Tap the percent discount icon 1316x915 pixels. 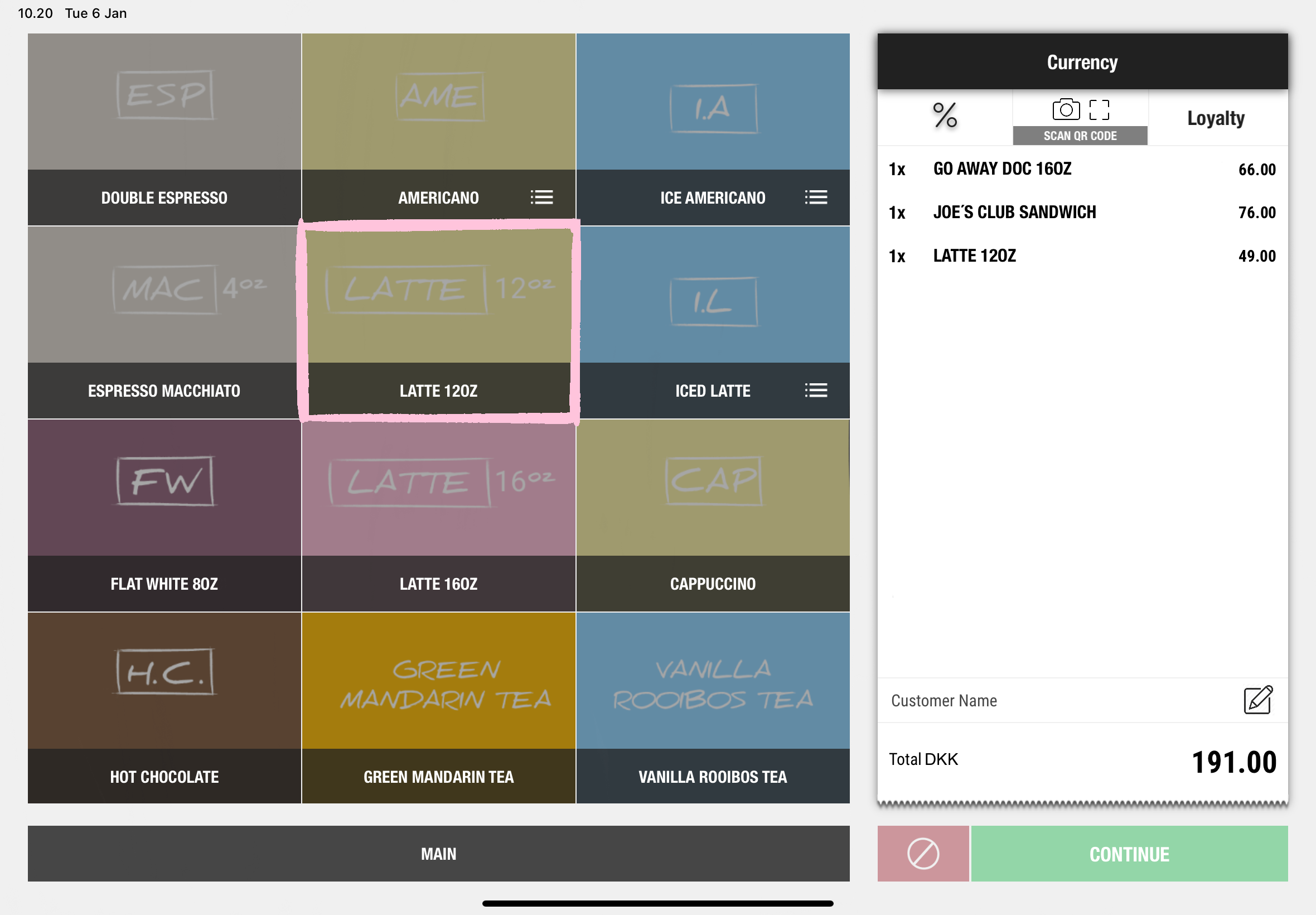pos(945,116)
